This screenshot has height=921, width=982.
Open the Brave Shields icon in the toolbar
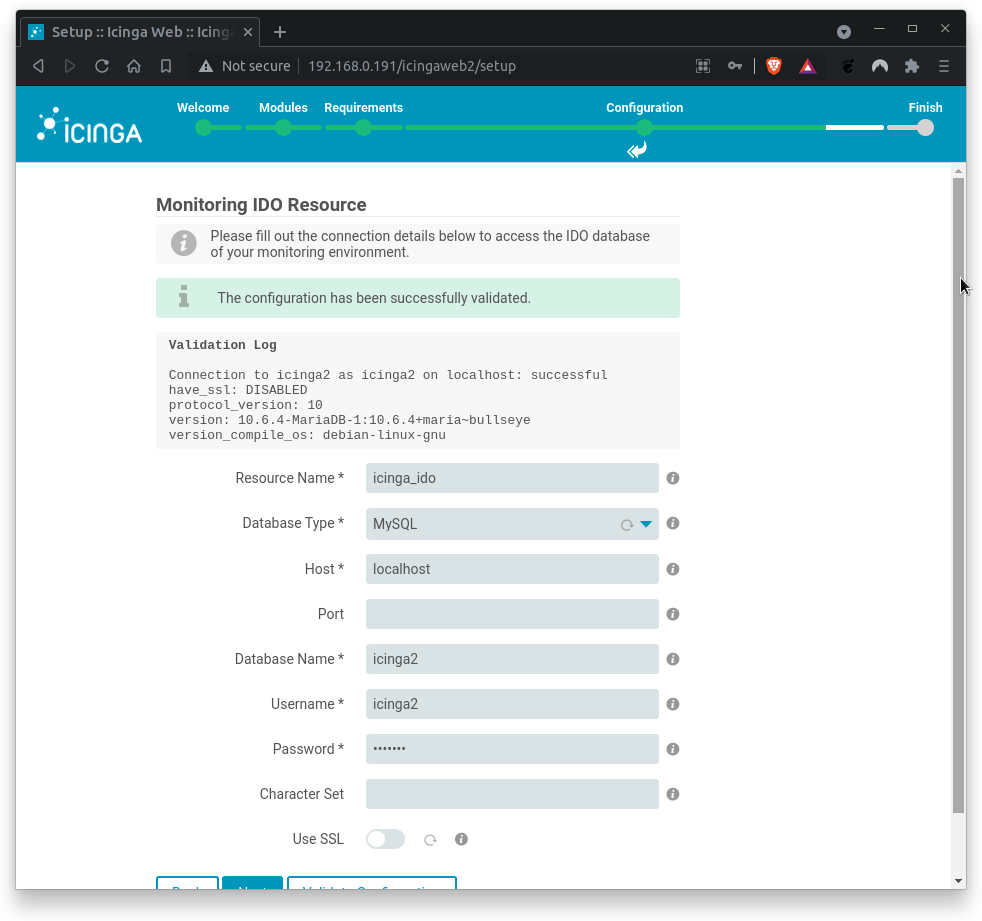click(x=773, y=66)
